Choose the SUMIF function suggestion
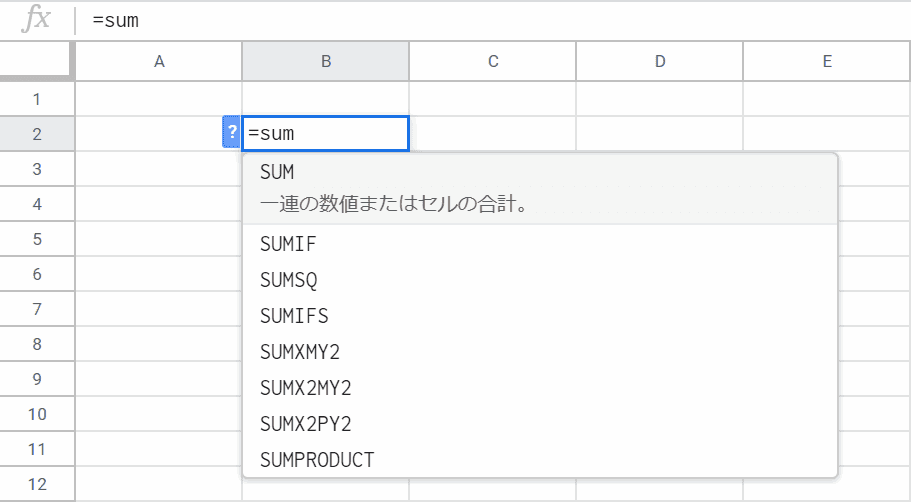The height and width of the screenshot is (502, 911). pyautogui.click(x=540, y=244)
